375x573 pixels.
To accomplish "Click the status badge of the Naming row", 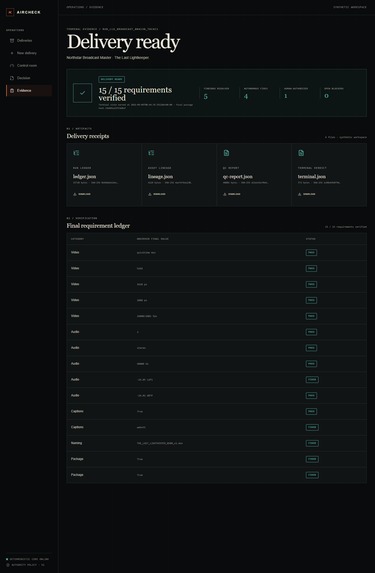I will (312, 443).
